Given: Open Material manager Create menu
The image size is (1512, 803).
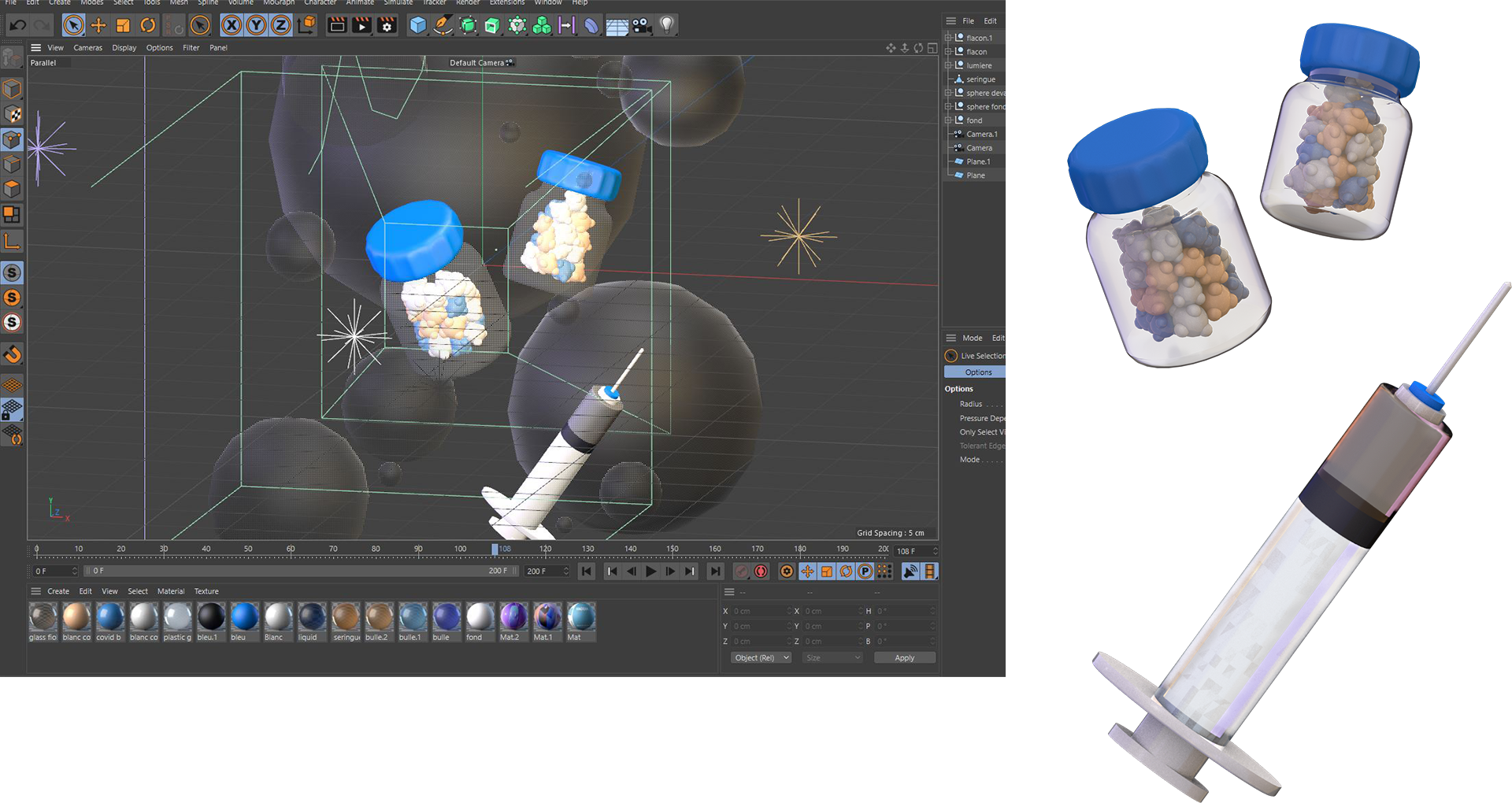Looking at the screenshot, I should [58, 591].
